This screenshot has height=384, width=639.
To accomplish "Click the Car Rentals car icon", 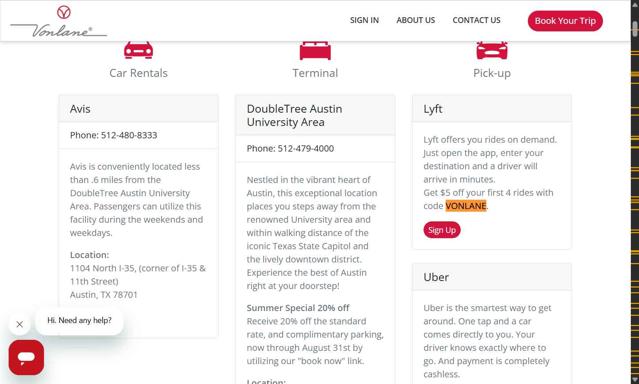I will tap(139, 50).
